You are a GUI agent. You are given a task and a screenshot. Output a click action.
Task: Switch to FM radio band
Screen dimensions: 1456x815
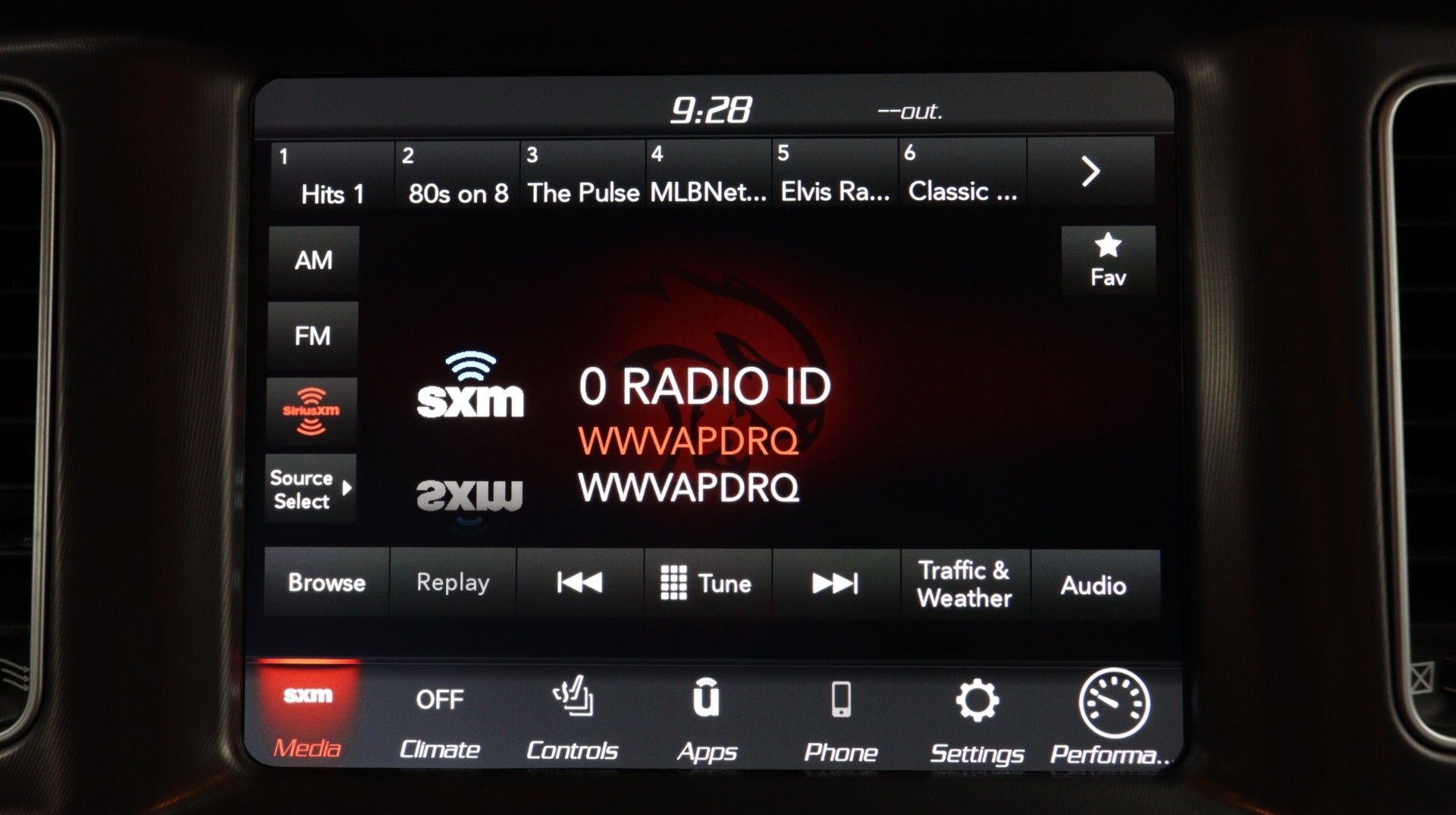(312, 336)
